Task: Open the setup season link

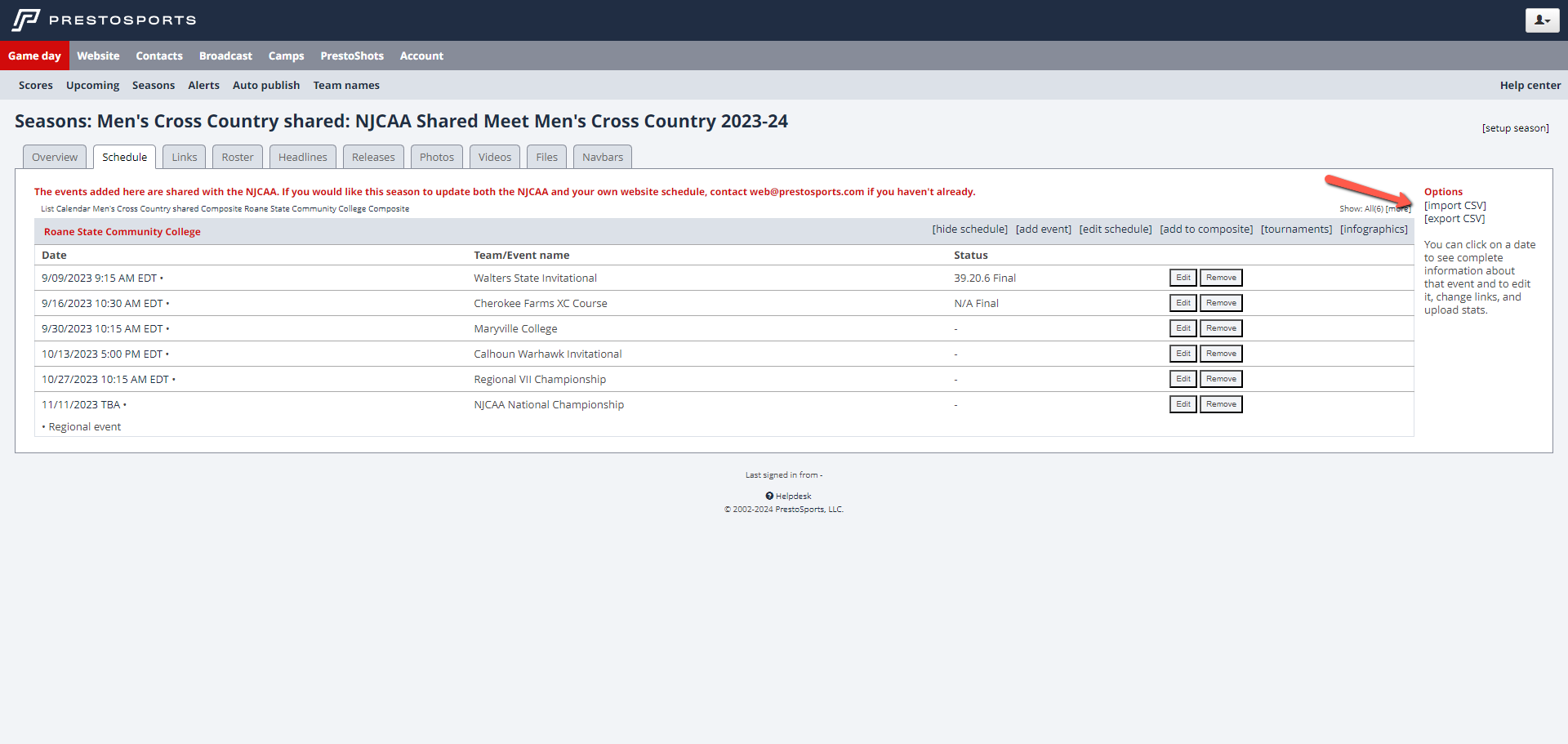Action: pyautogui.click(x=1515, y=128)
